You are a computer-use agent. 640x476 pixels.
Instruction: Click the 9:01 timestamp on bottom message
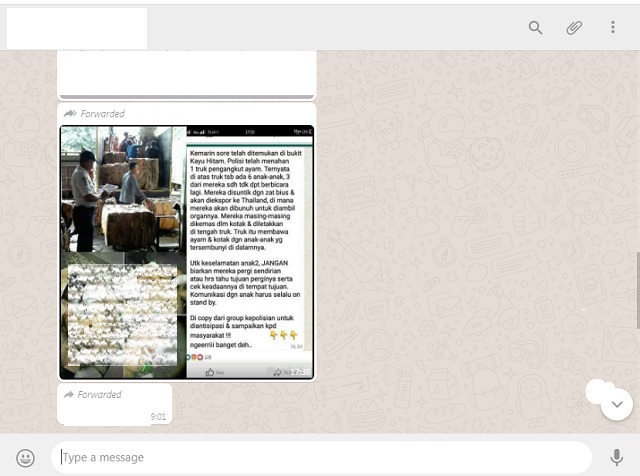click(x=157, y=416)
